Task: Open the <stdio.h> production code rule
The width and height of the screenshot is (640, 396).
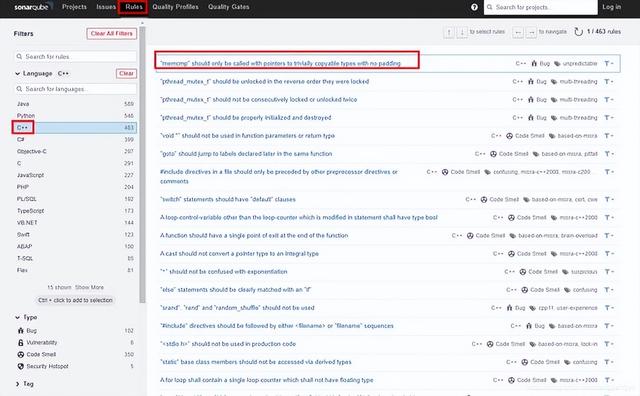Action: [x=228, y=344]
